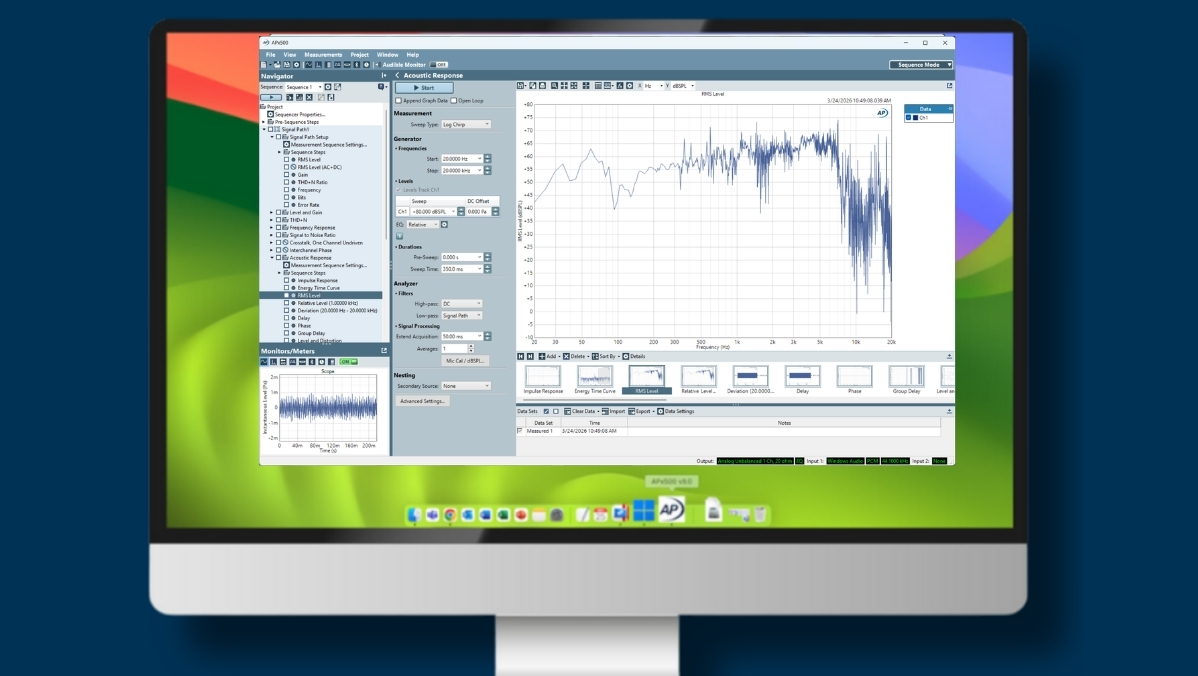Select the FFT meter icon in Monitors/Meters toolbar

pyautogui.click(x=274, y=361)
